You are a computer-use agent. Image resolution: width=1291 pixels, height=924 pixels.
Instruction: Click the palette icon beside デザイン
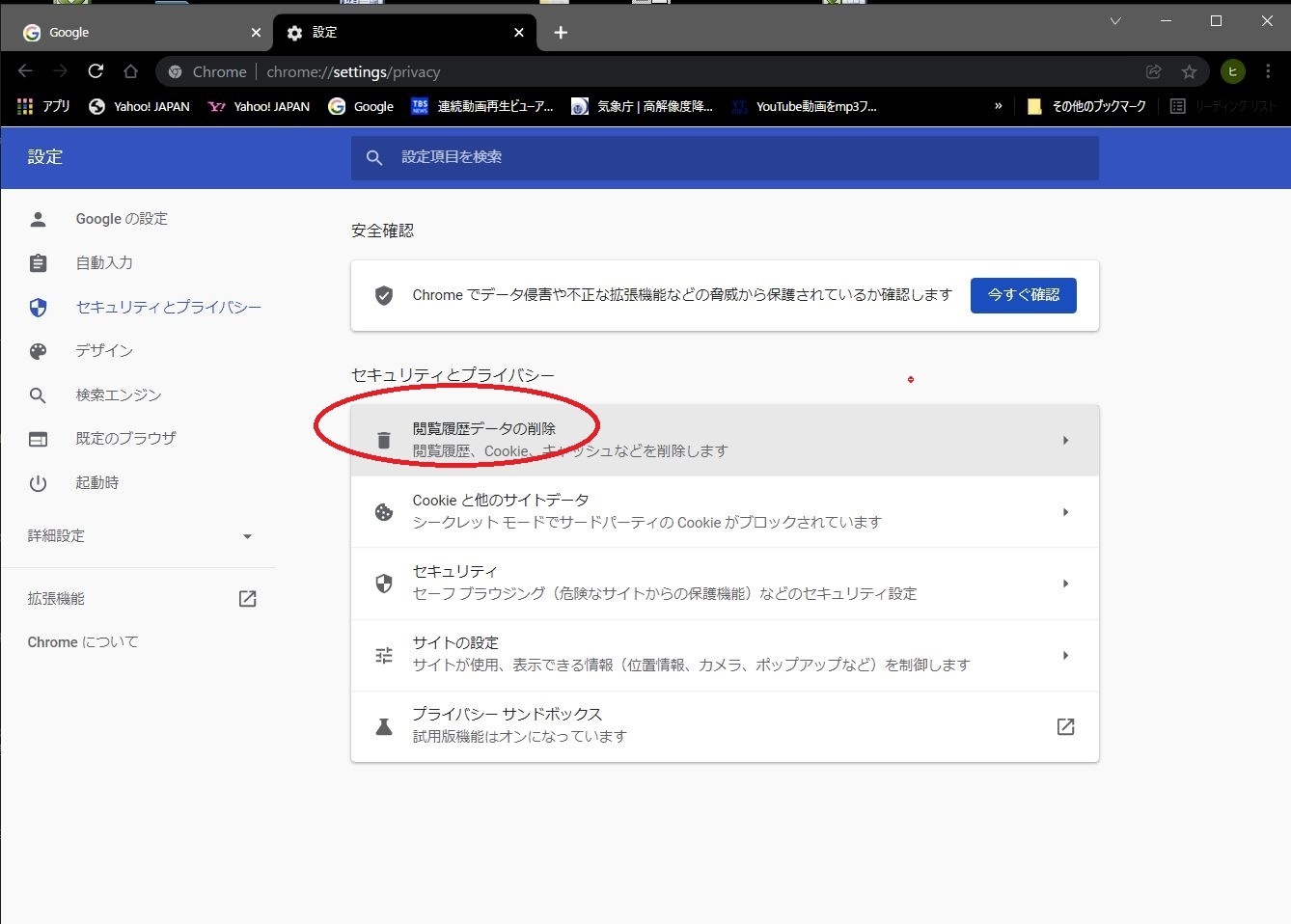(38, 351)
